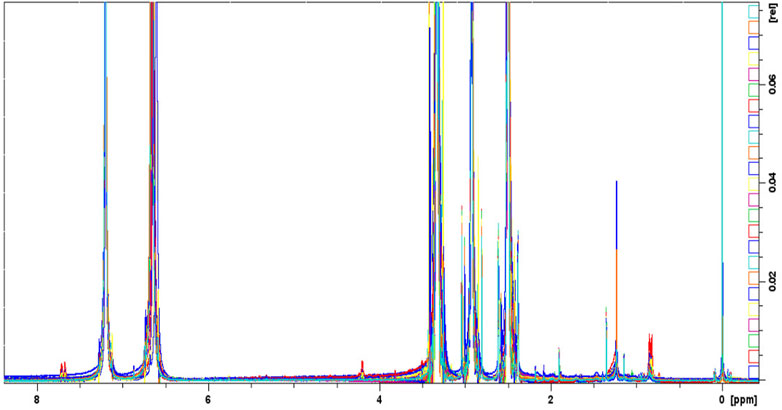Viewport: 782px width, 410px height.
Task: Click the 0.04 intensity axis value
Action: 773,184
